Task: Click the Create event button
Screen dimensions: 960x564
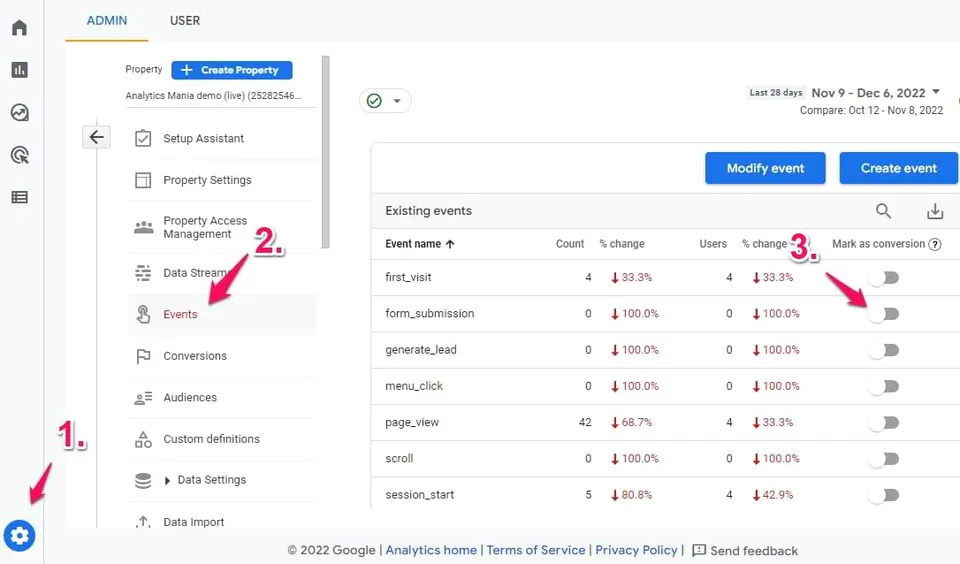Action: pos(898,168)
